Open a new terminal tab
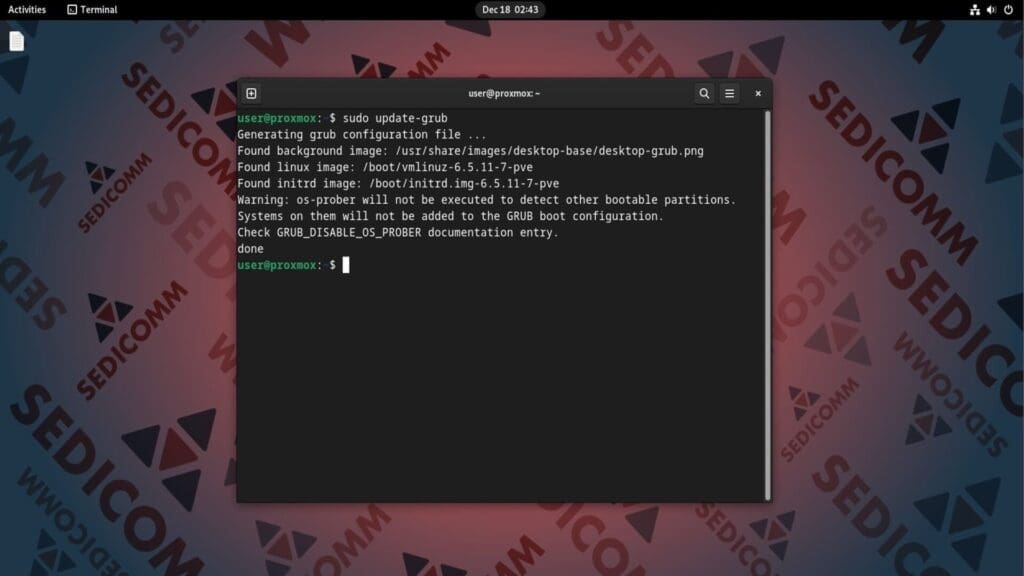 click(x=251, y=93)
